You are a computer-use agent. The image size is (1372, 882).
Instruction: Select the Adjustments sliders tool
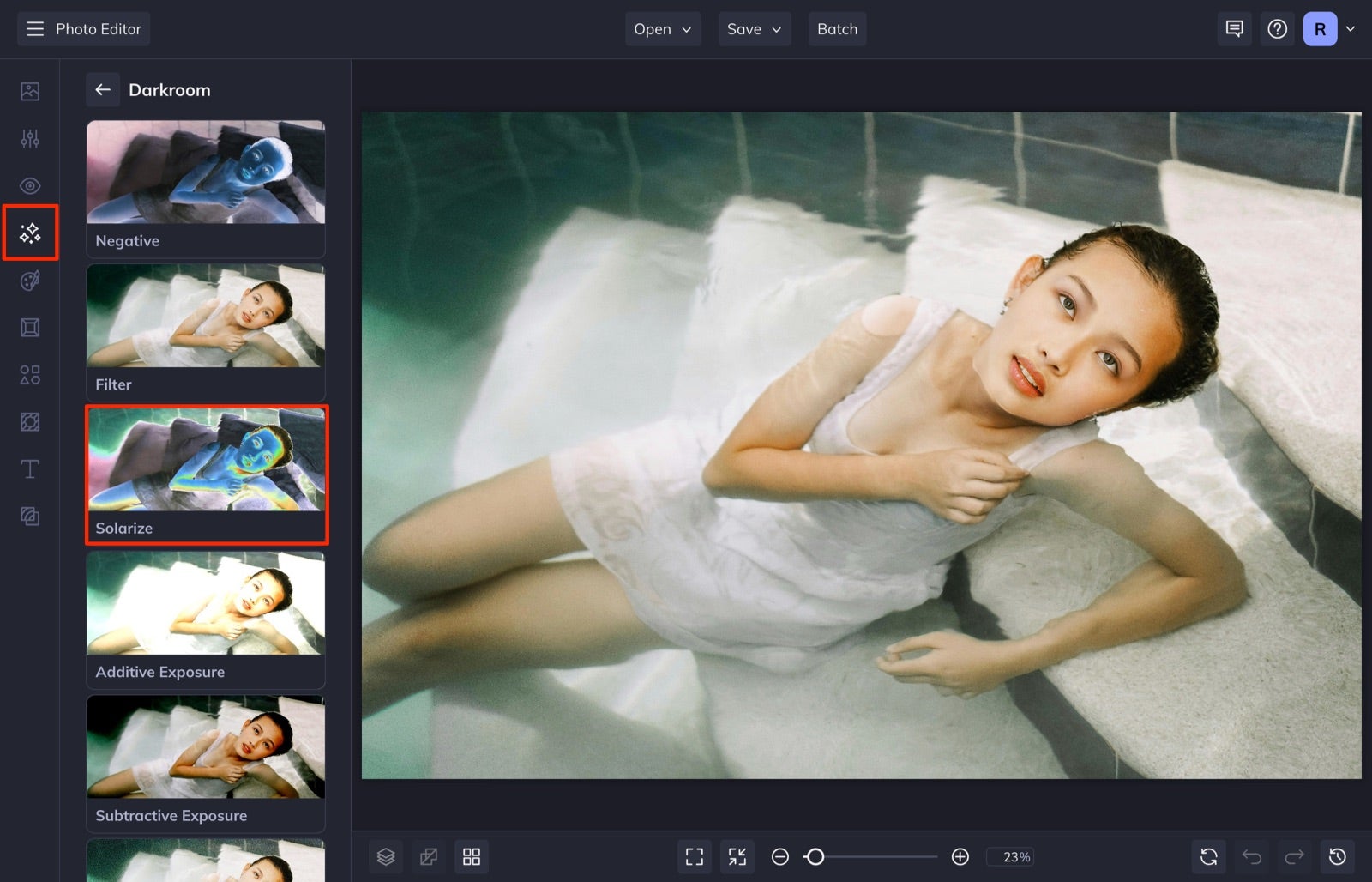click(x=30, y=138)
